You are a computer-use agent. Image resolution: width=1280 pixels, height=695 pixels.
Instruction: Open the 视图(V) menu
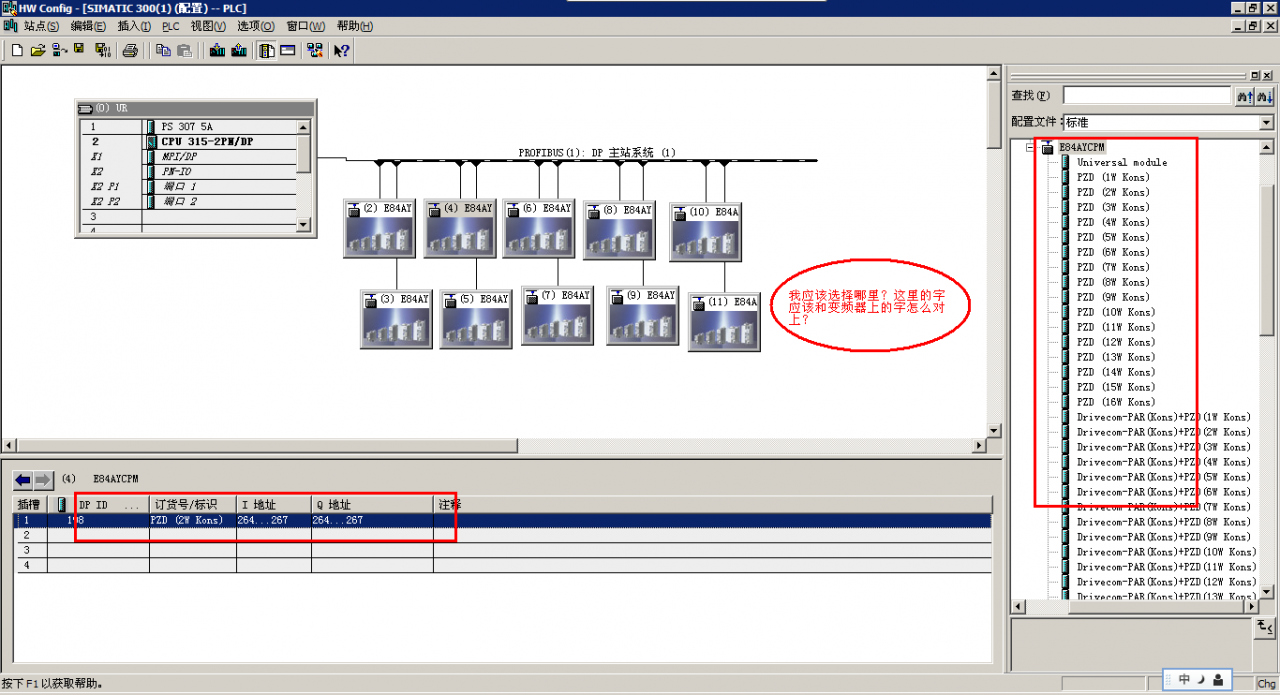click(x=208, y=26)
